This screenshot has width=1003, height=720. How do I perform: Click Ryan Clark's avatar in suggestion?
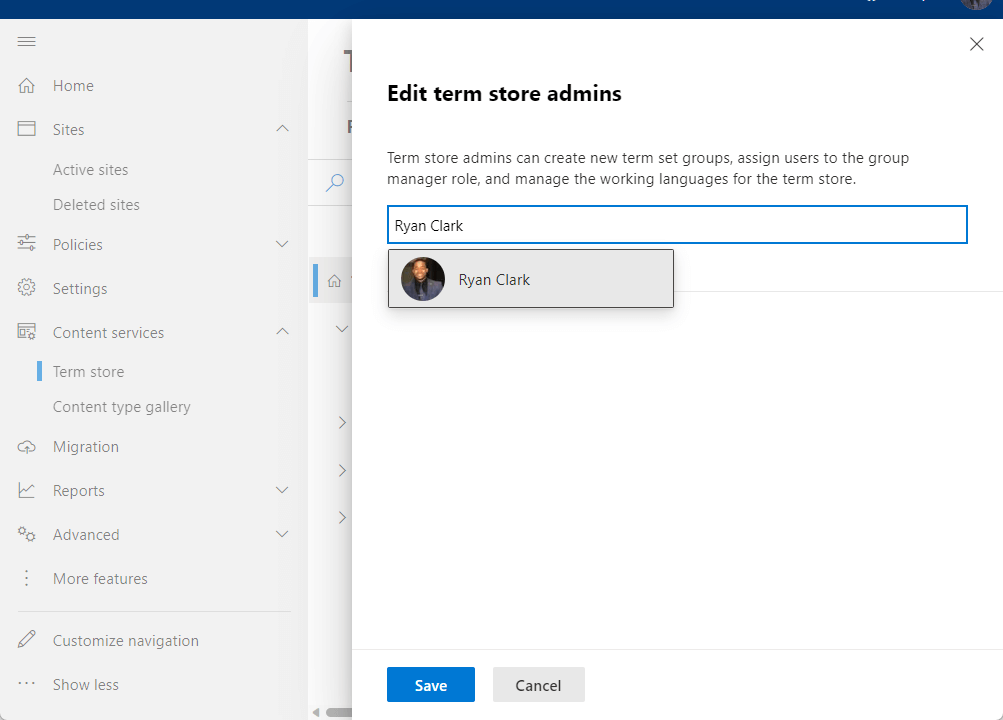423,279
